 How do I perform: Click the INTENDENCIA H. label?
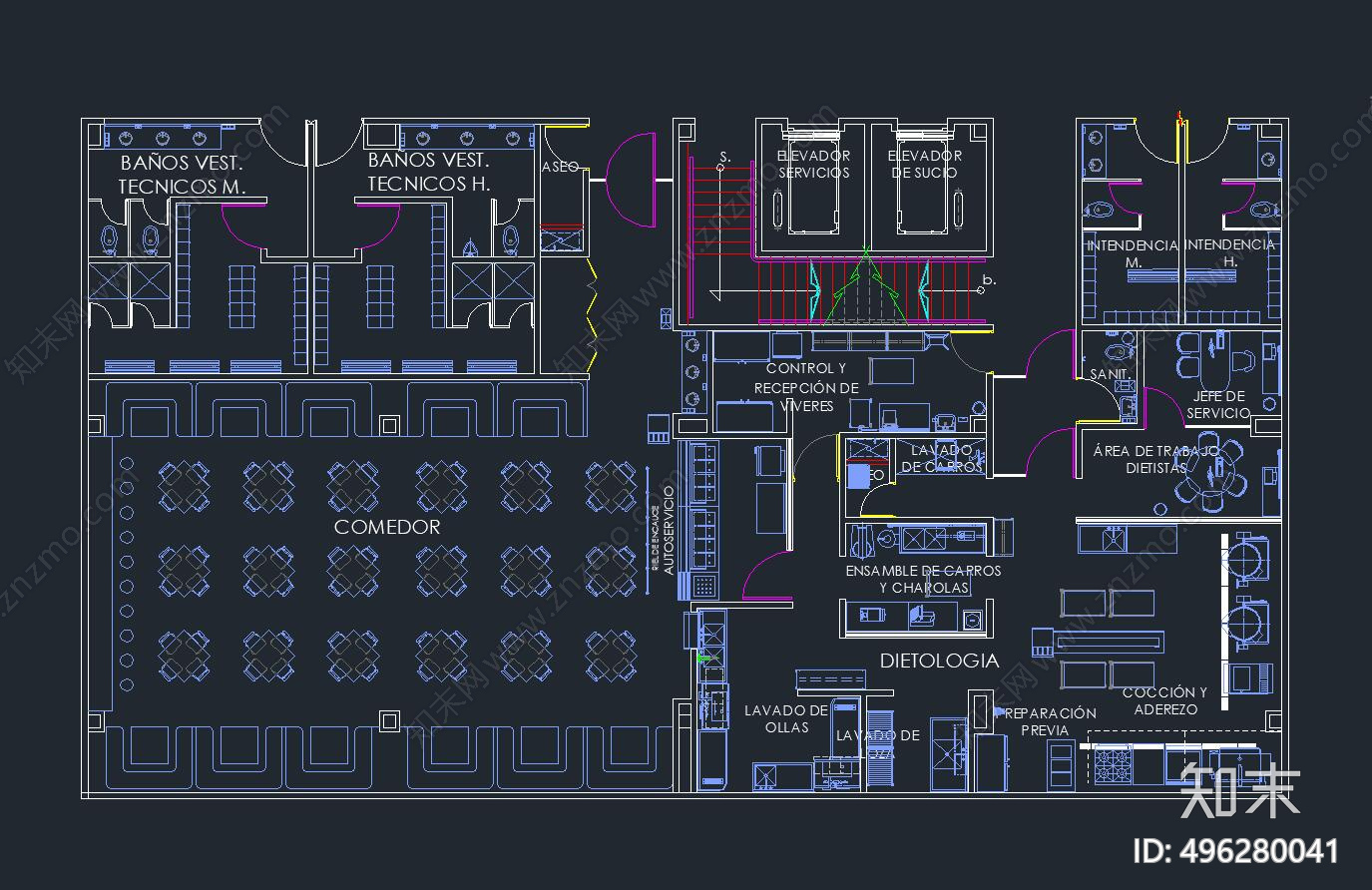coord(1230,252)
